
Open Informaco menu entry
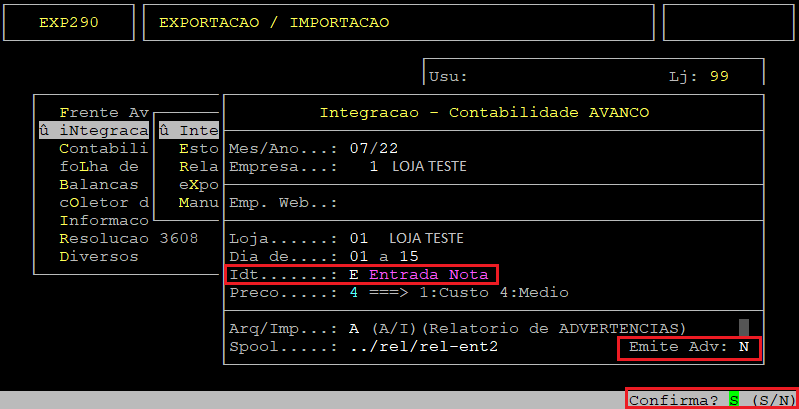pyautogui.click(x=104, y=220)
